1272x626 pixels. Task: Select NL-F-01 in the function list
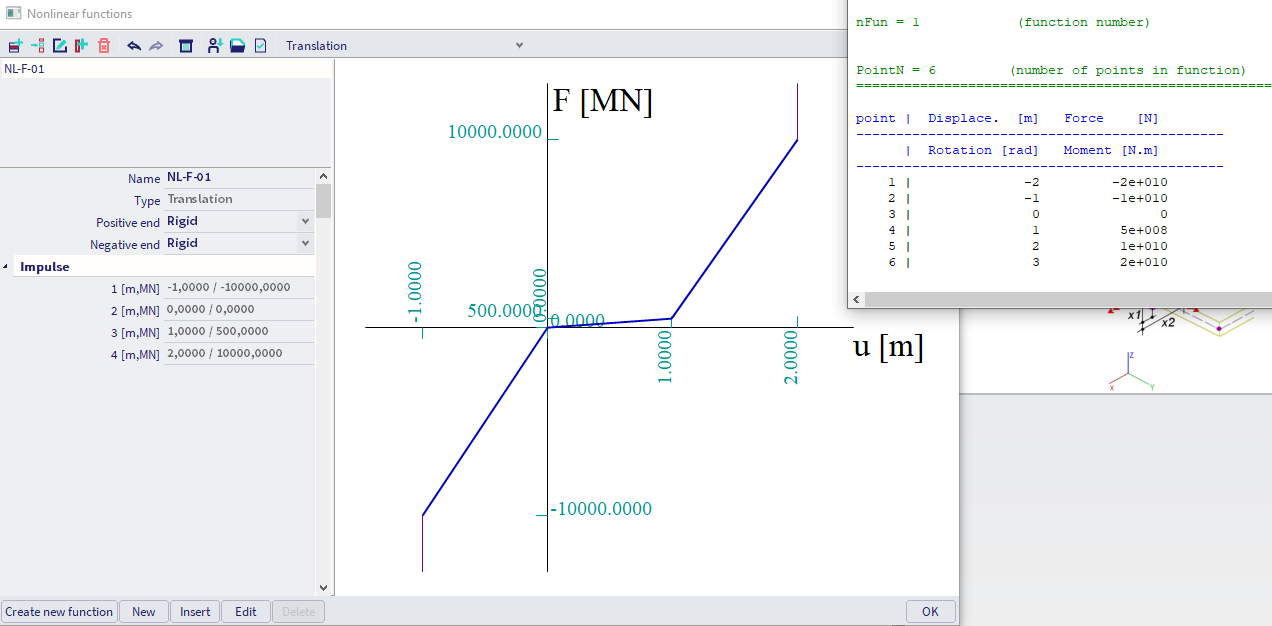[x=25, y=69]
